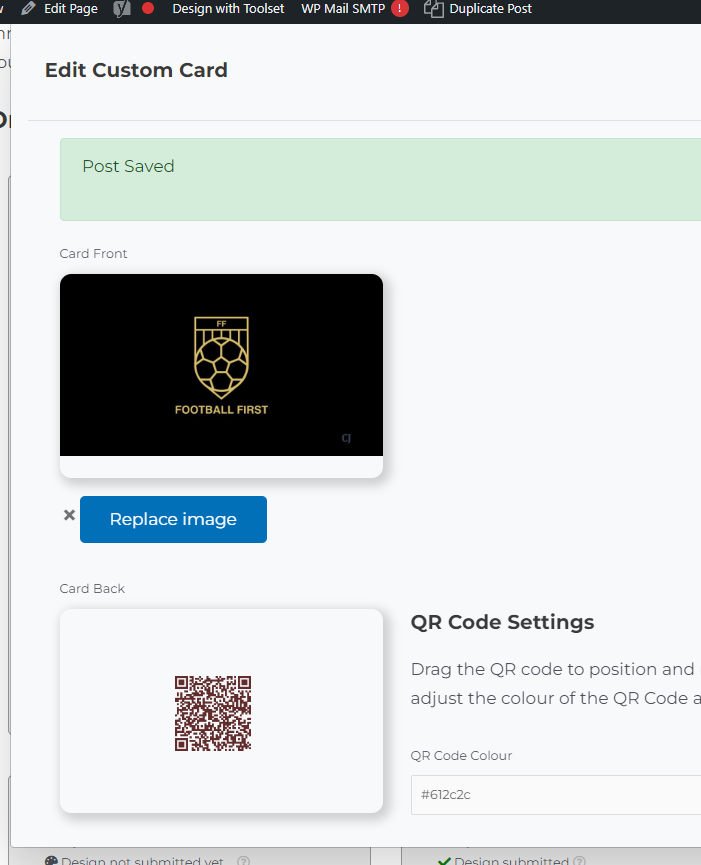Click the QR Code Colour input field
Image resolution: width=701 pixels, height=865 pixels.
[555, 794]
